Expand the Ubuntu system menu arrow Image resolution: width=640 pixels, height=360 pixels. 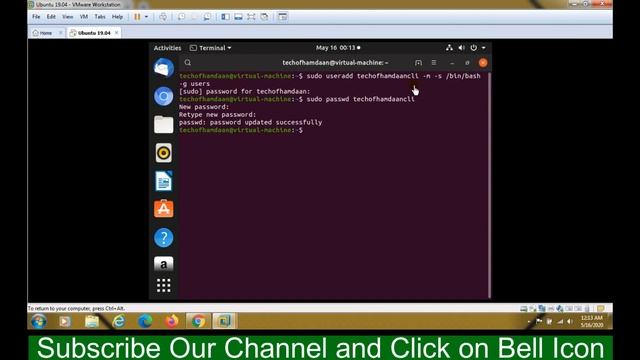tap(484, 48)
